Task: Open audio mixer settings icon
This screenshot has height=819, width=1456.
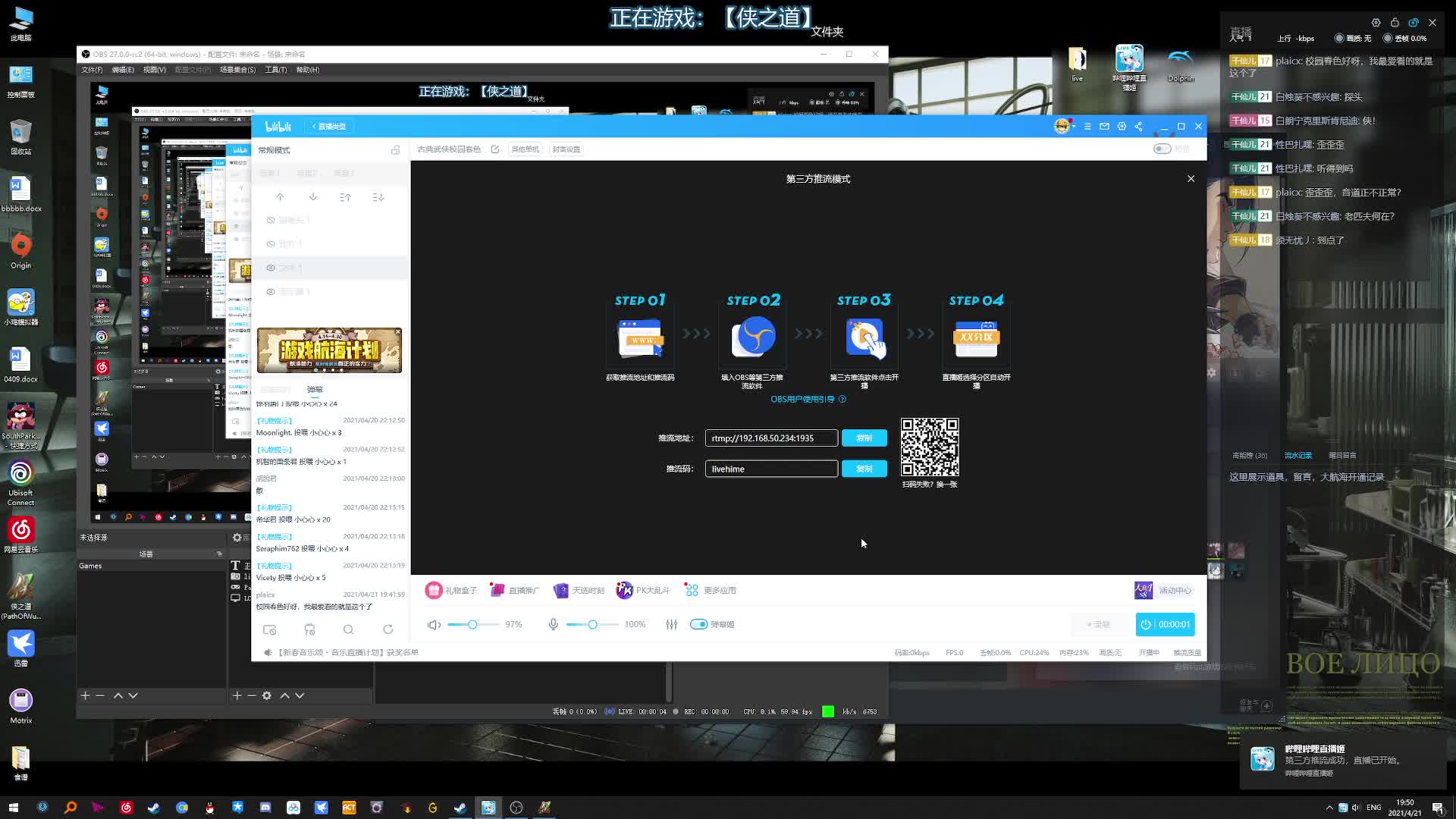Action: pos(672,625)
